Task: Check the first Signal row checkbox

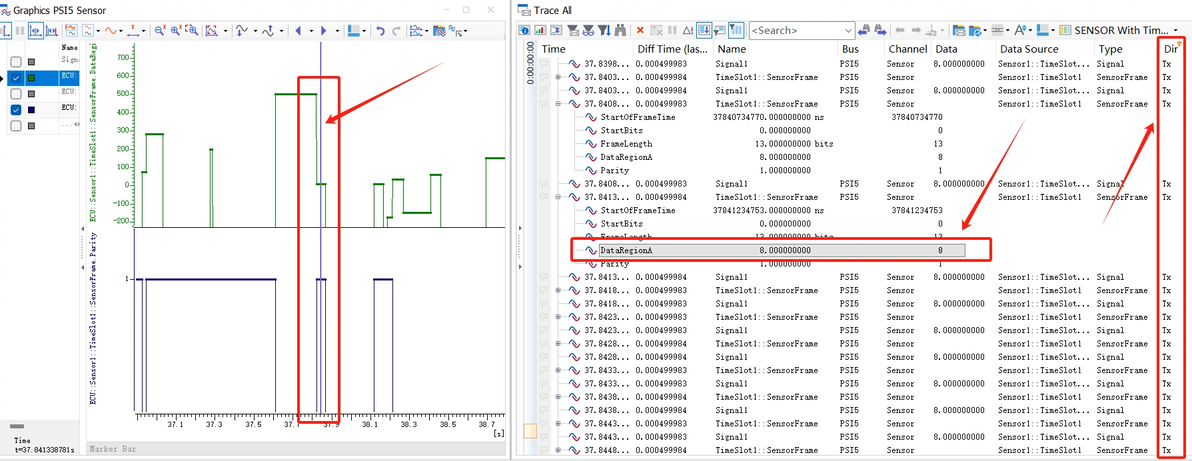Action: 16,62
